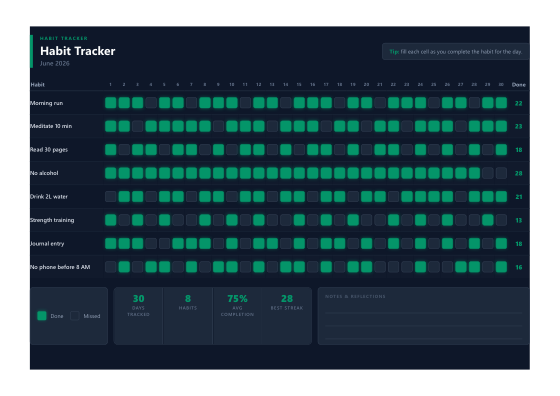This screenshot has width=560, height=396.
Task: Mark No alcohol day 30 as done
Action: pyautogui.click(x=501, y=173)
